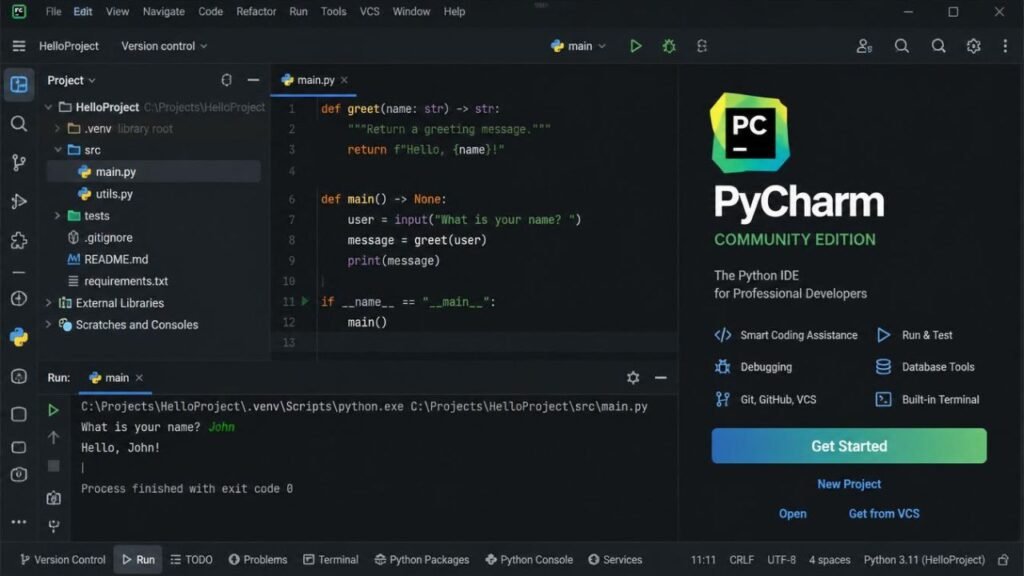Open the Project tool window icon in the left sidebar
The height and width of the screenshot is (576, 1024).
[19, 84]
